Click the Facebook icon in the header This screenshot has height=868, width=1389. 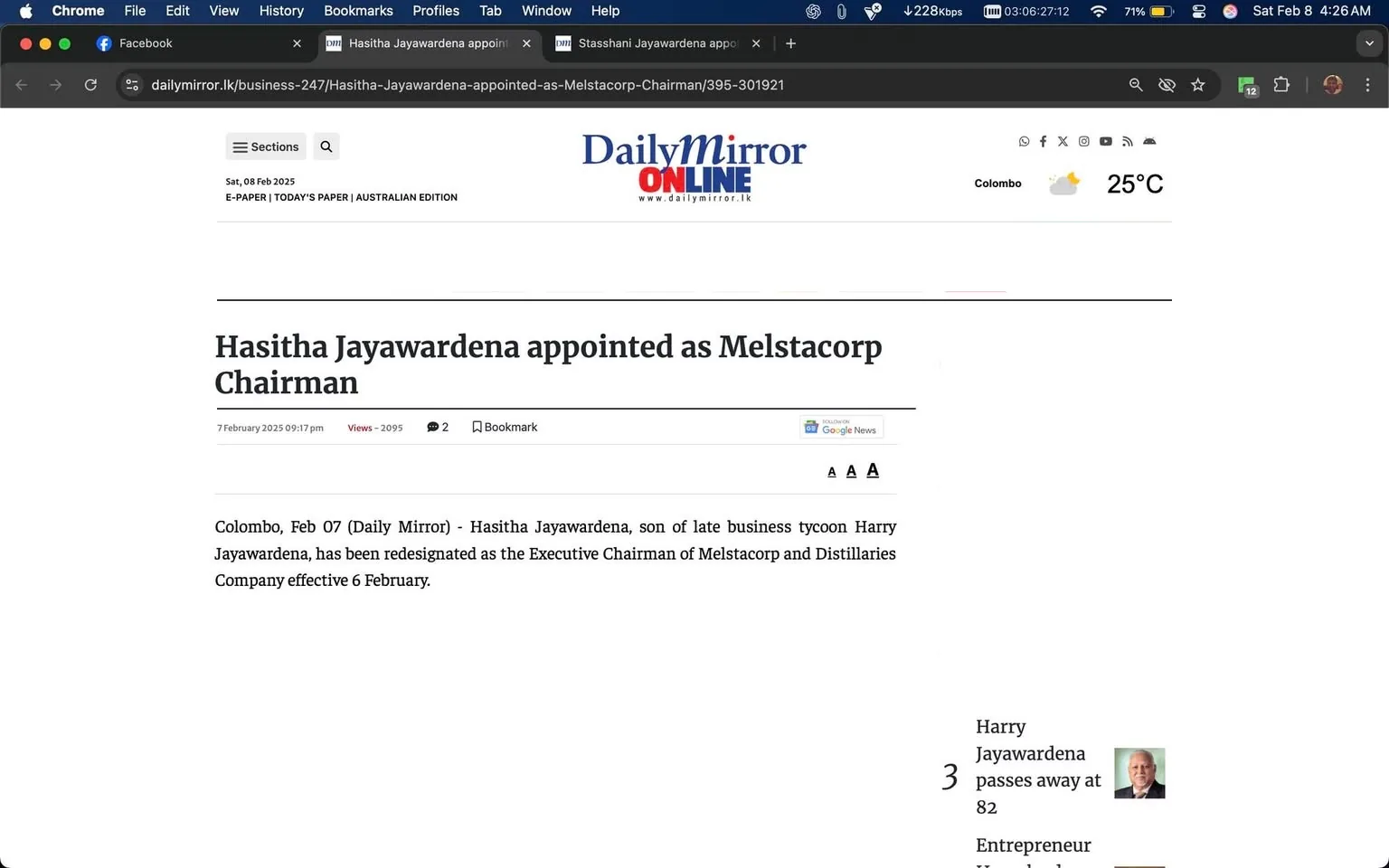point(1043,141)
